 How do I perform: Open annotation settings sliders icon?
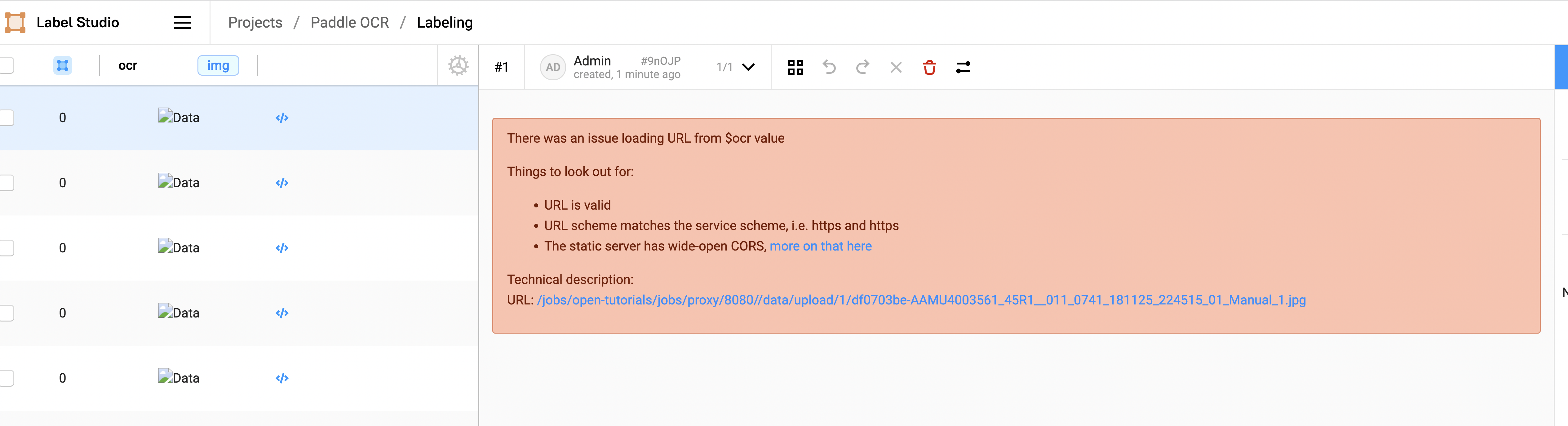pyautogui.click(x=962, y=67)
